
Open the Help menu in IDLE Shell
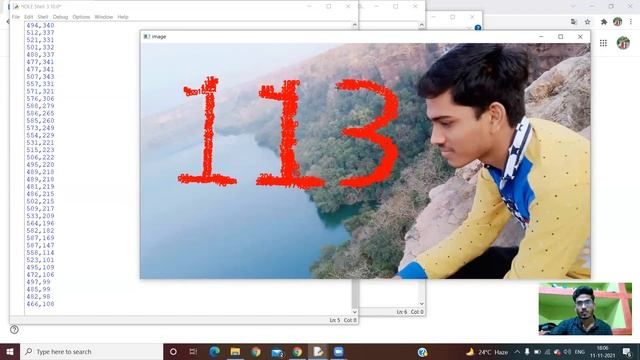pos(123,17)
